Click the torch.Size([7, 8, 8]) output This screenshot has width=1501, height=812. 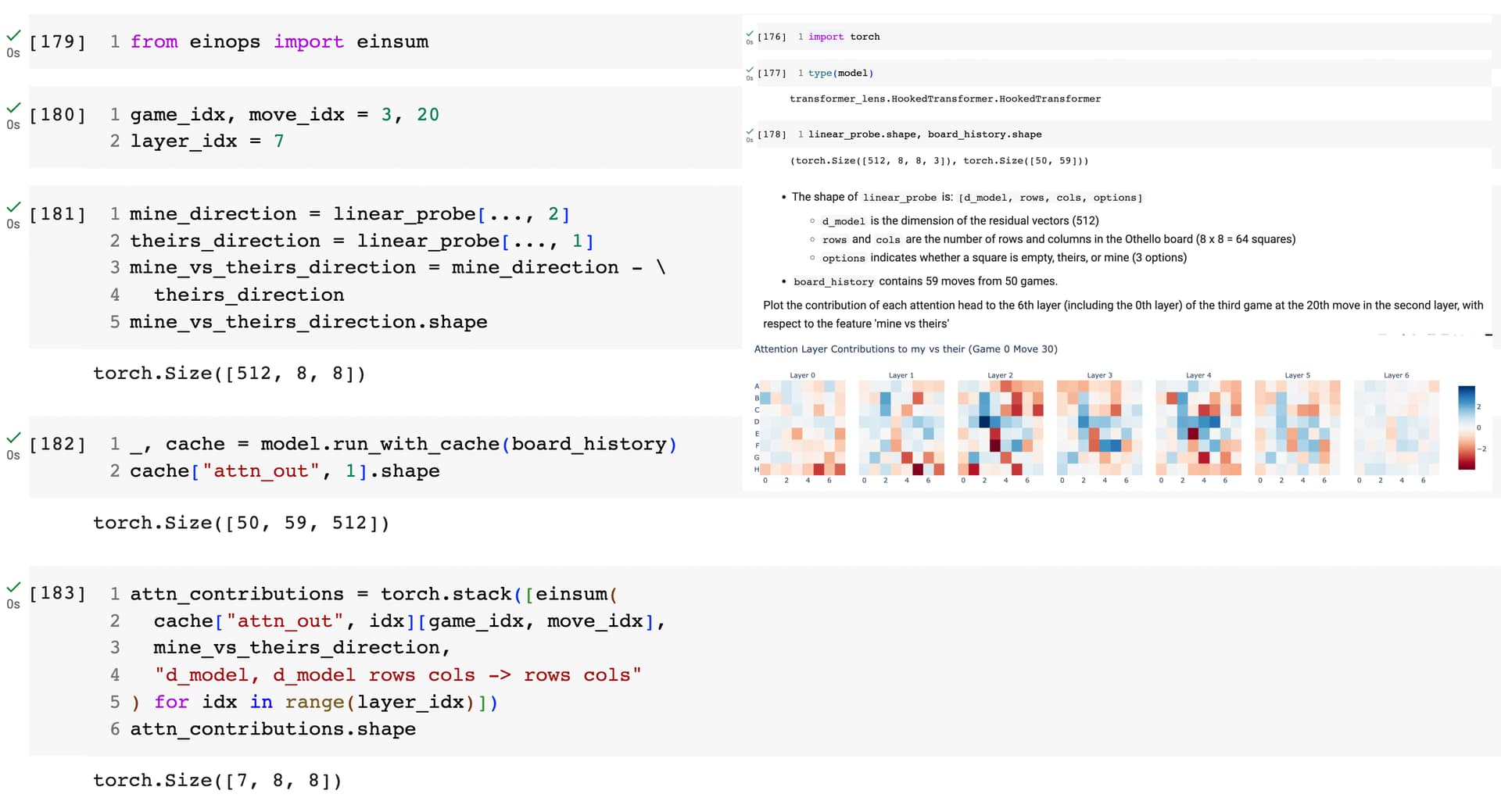[217, 780]
